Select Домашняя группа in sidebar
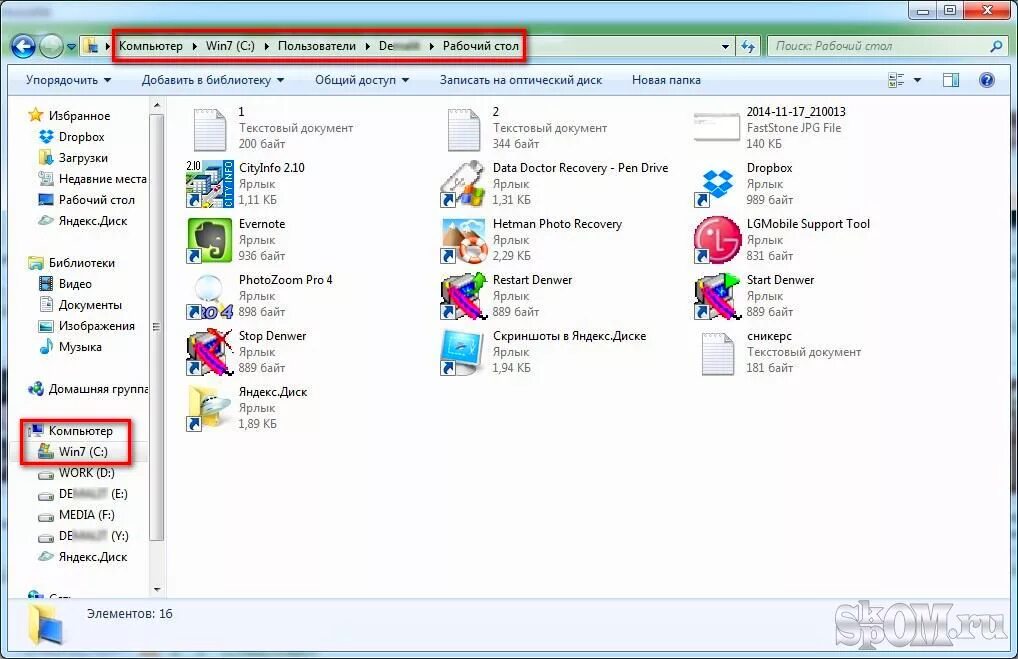Image resolution: width=1018 pixels, height=659 pixels. pyautogui.click(x=97, y=389)
